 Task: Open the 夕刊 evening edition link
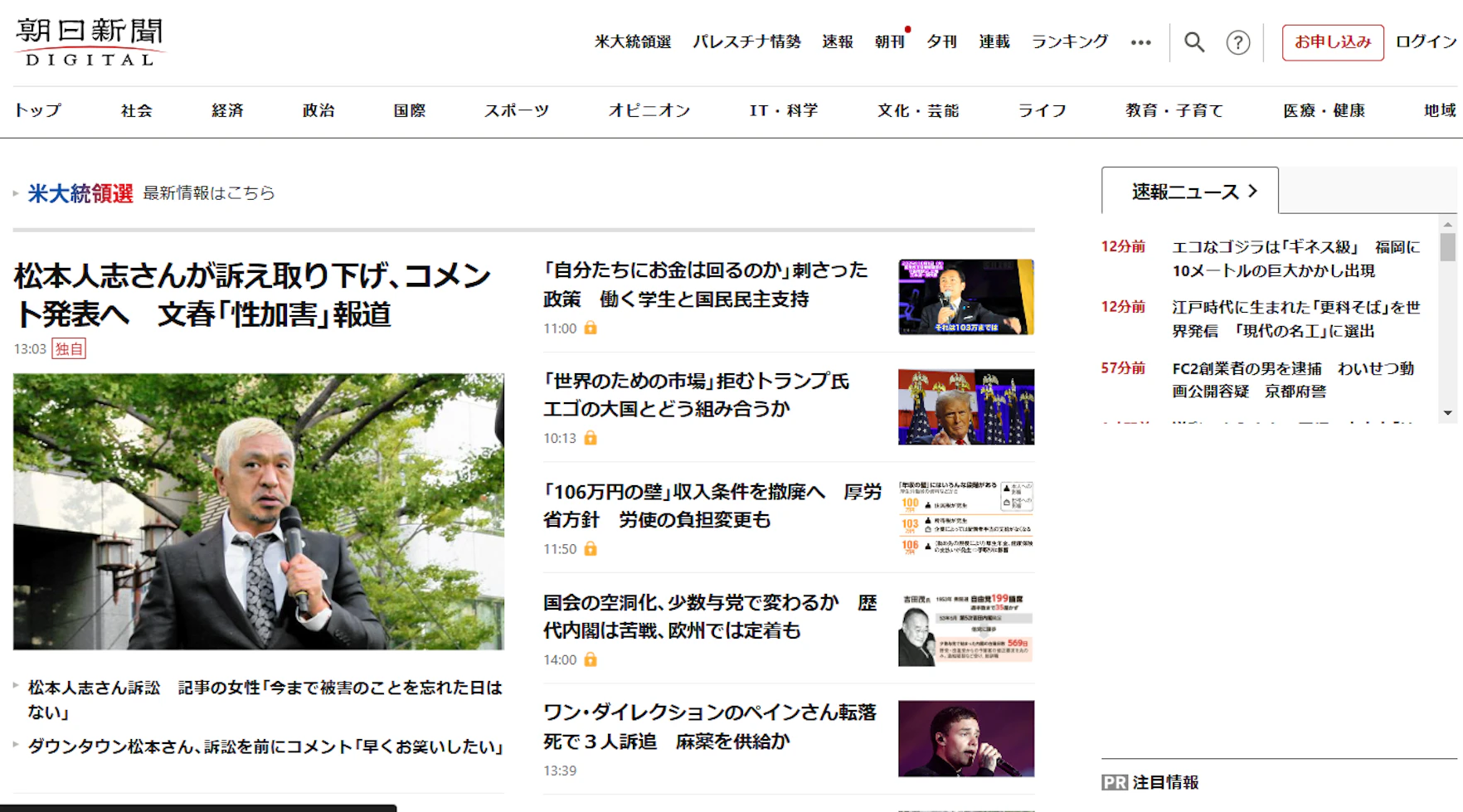pyautogui.click(x=941, y=41)
